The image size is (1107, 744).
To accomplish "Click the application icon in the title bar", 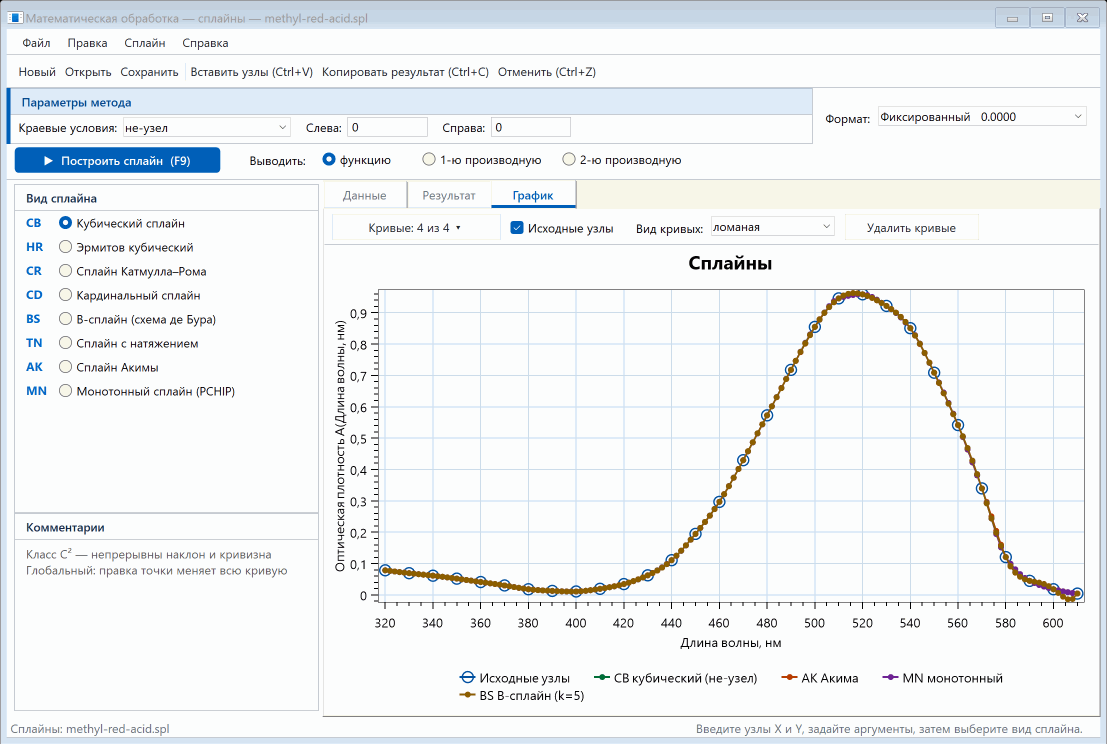I will click(x=15, y=18).
